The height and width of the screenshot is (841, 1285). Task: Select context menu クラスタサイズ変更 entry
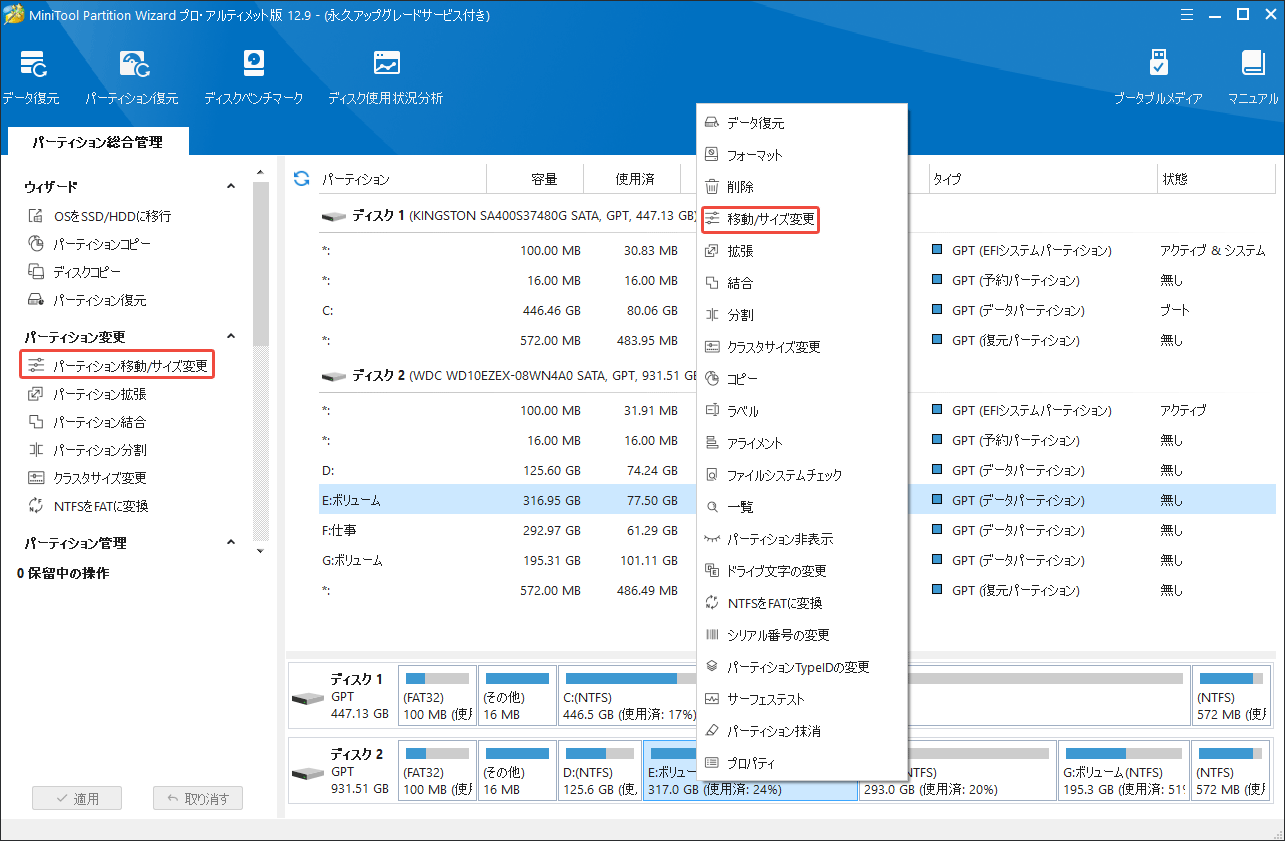(x=802, y=347)
